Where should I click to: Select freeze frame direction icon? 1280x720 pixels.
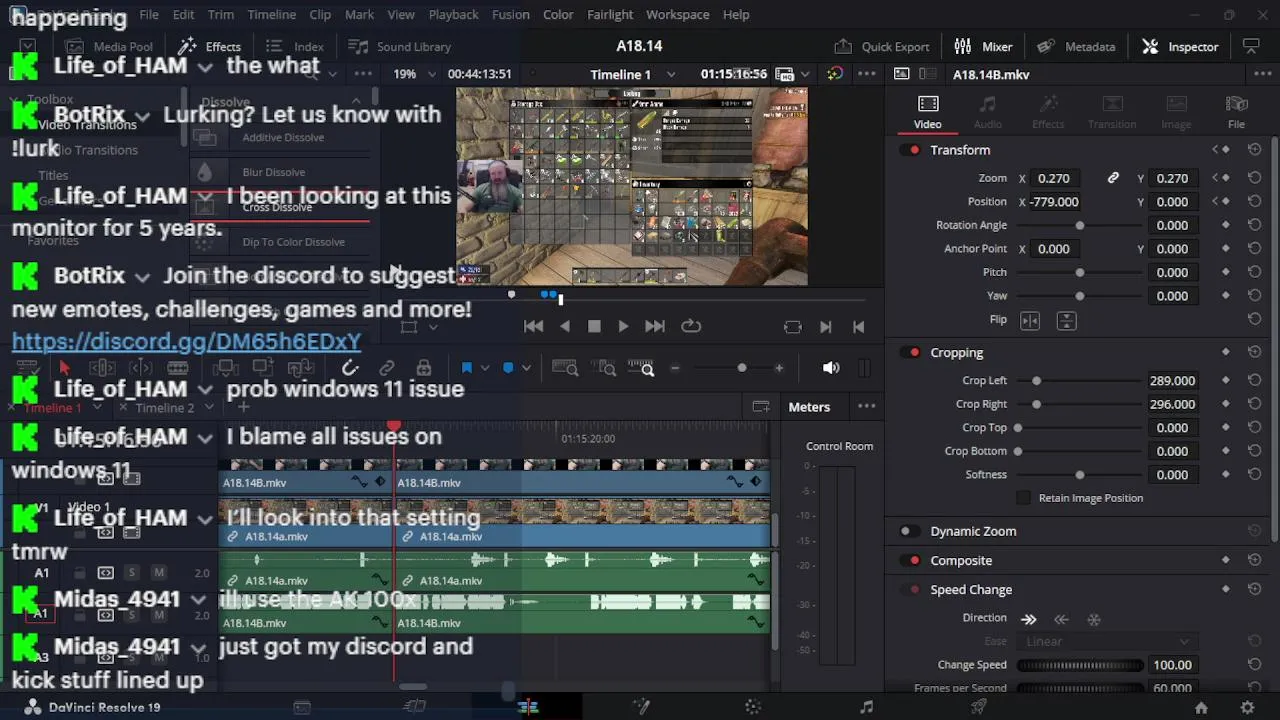(1094, 619)
